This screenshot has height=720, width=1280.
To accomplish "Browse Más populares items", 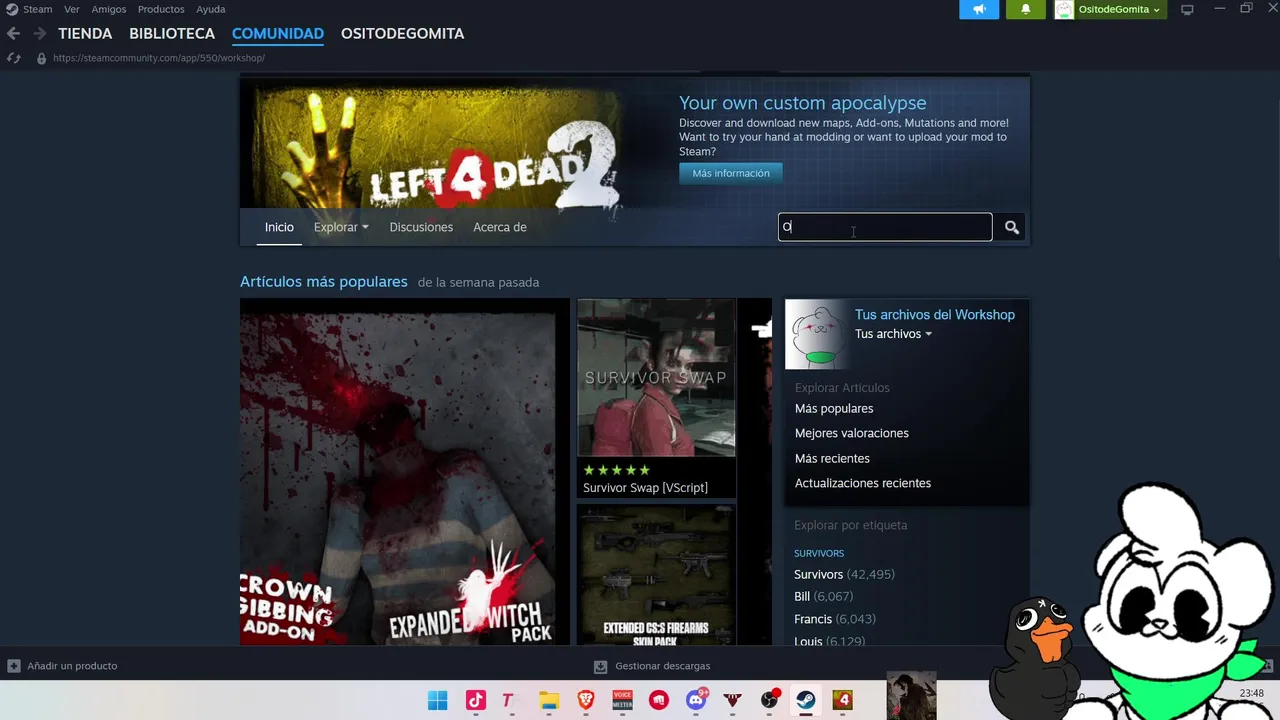I will pyautogui.click(x=834, y=408).
